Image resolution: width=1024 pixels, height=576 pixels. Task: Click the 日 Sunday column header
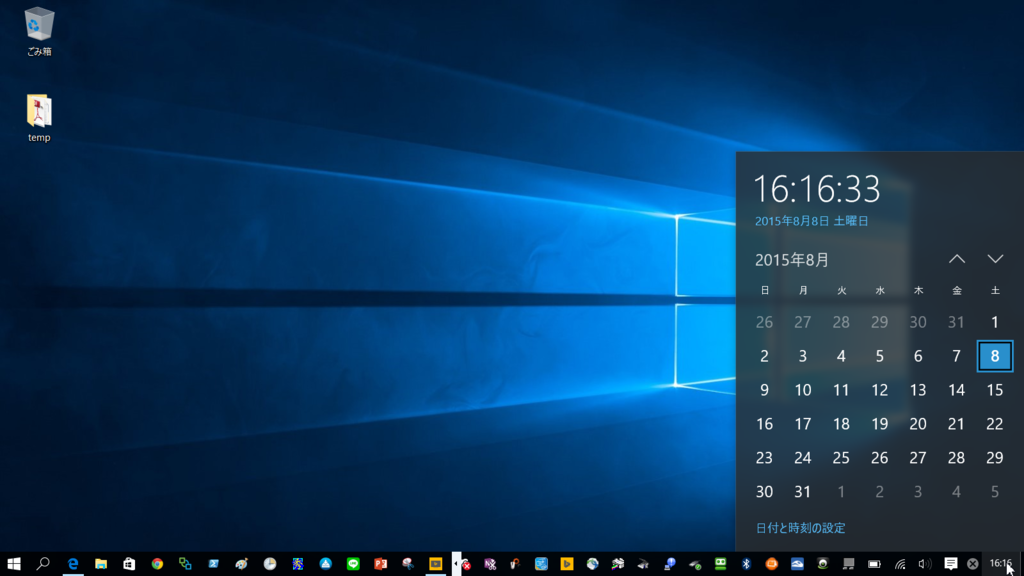(x=764, y=291)
